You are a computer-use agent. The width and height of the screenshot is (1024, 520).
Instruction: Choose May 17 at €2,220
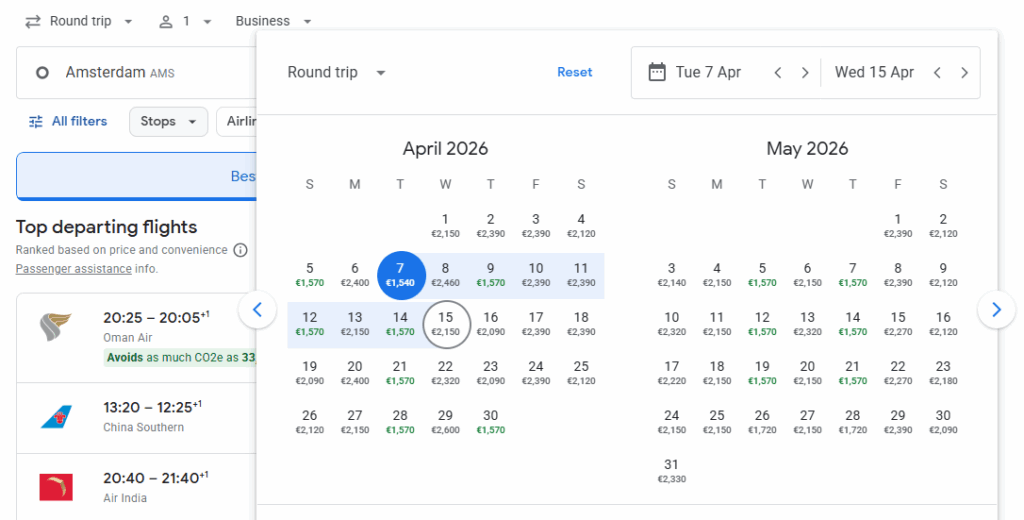[672, 373]
